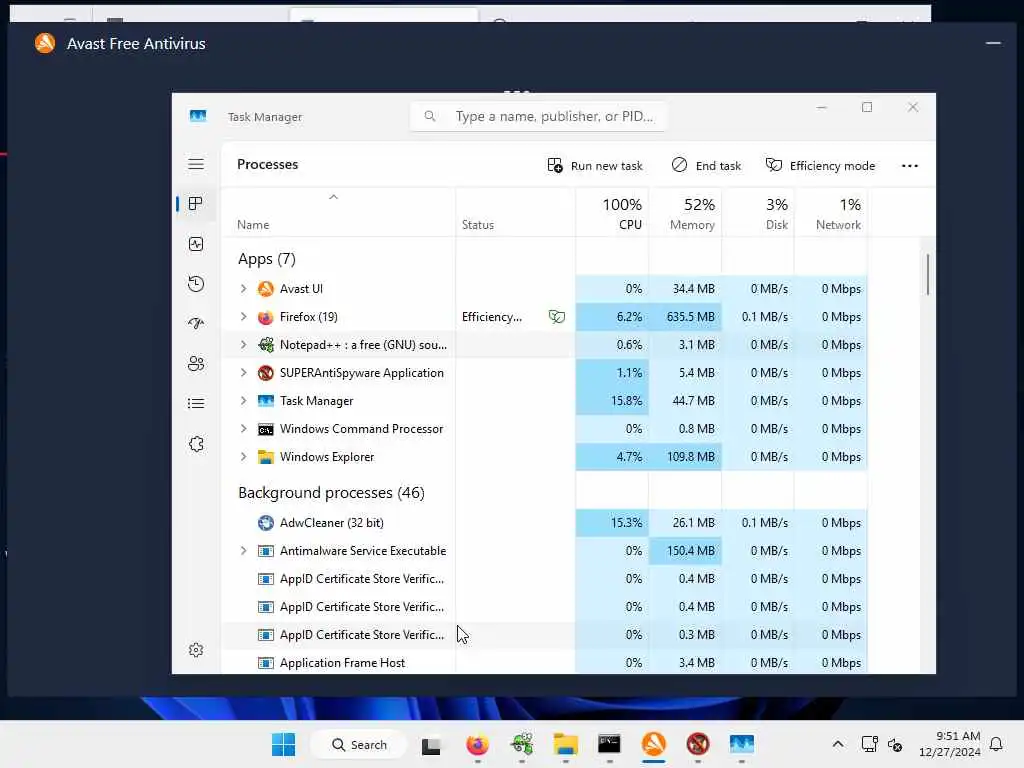
Task: Select the first AppID Certificate Store row
Action: [545, 579]
